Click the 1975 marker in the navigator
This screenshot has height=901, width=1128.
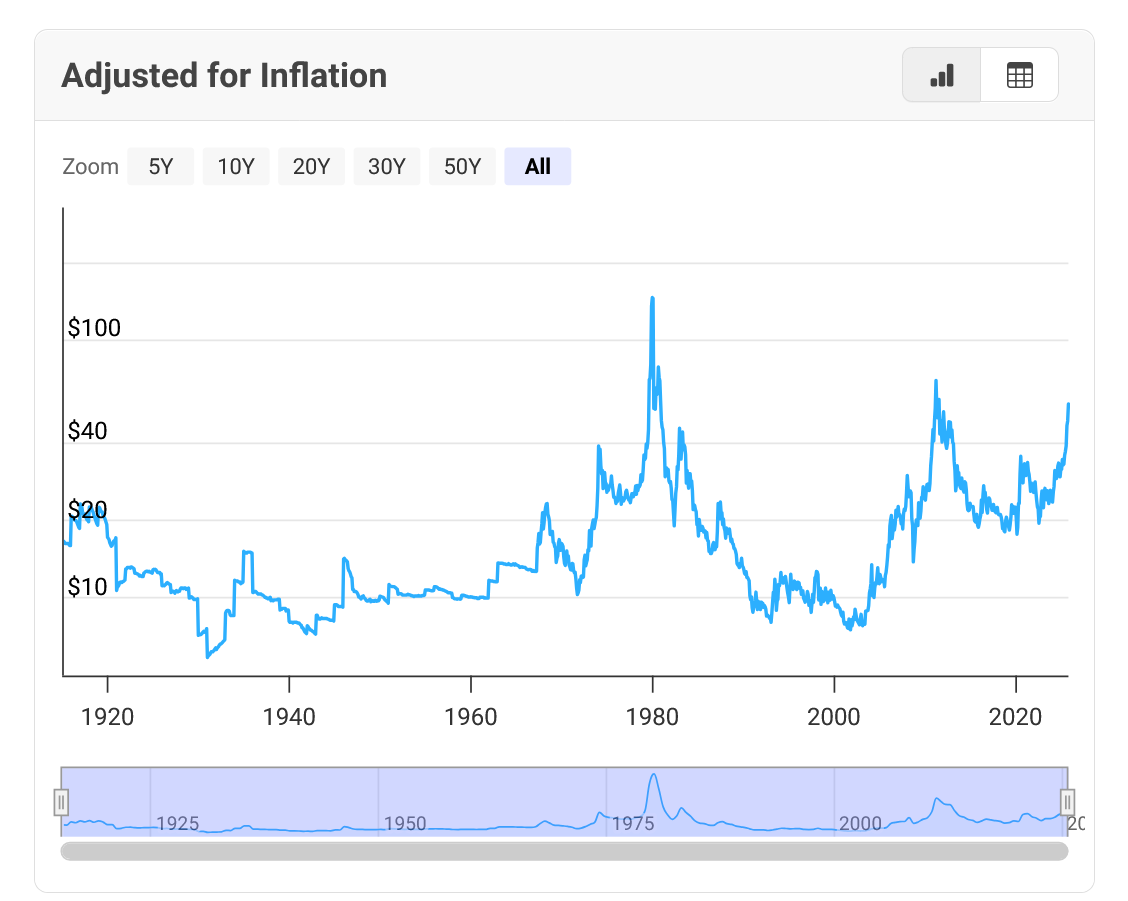[x=633, y=823]
